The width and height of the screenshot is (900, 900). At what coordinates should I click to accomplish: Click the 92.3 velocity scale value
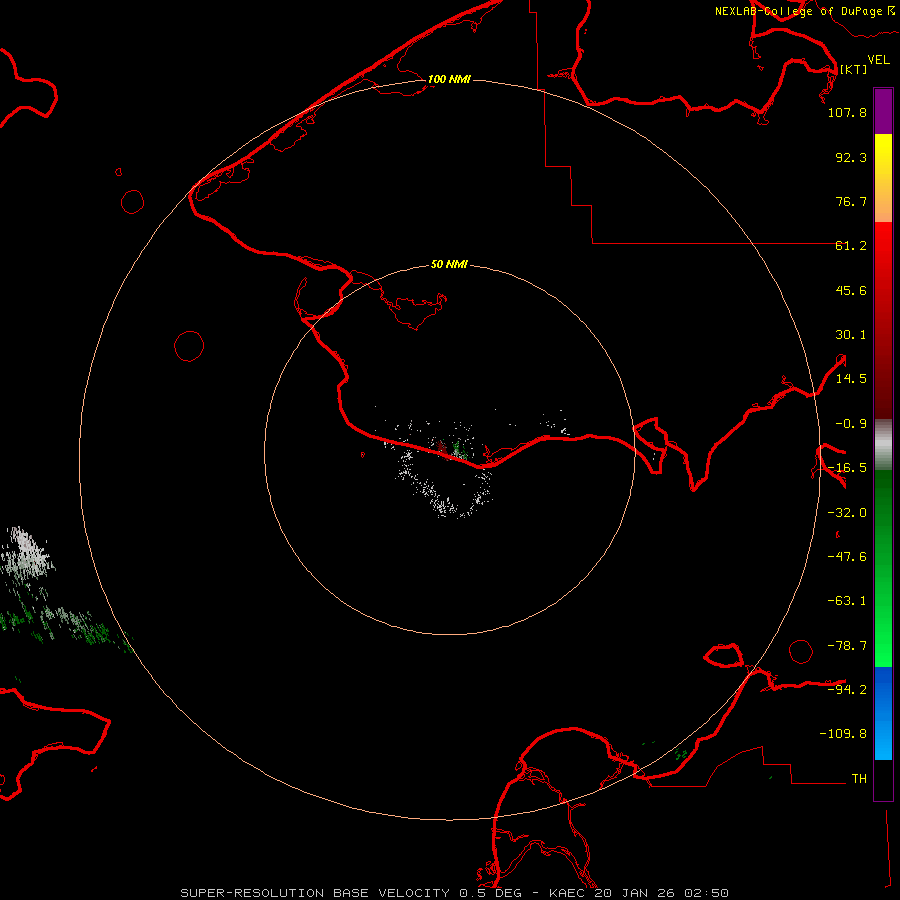(x=851, y=157)
